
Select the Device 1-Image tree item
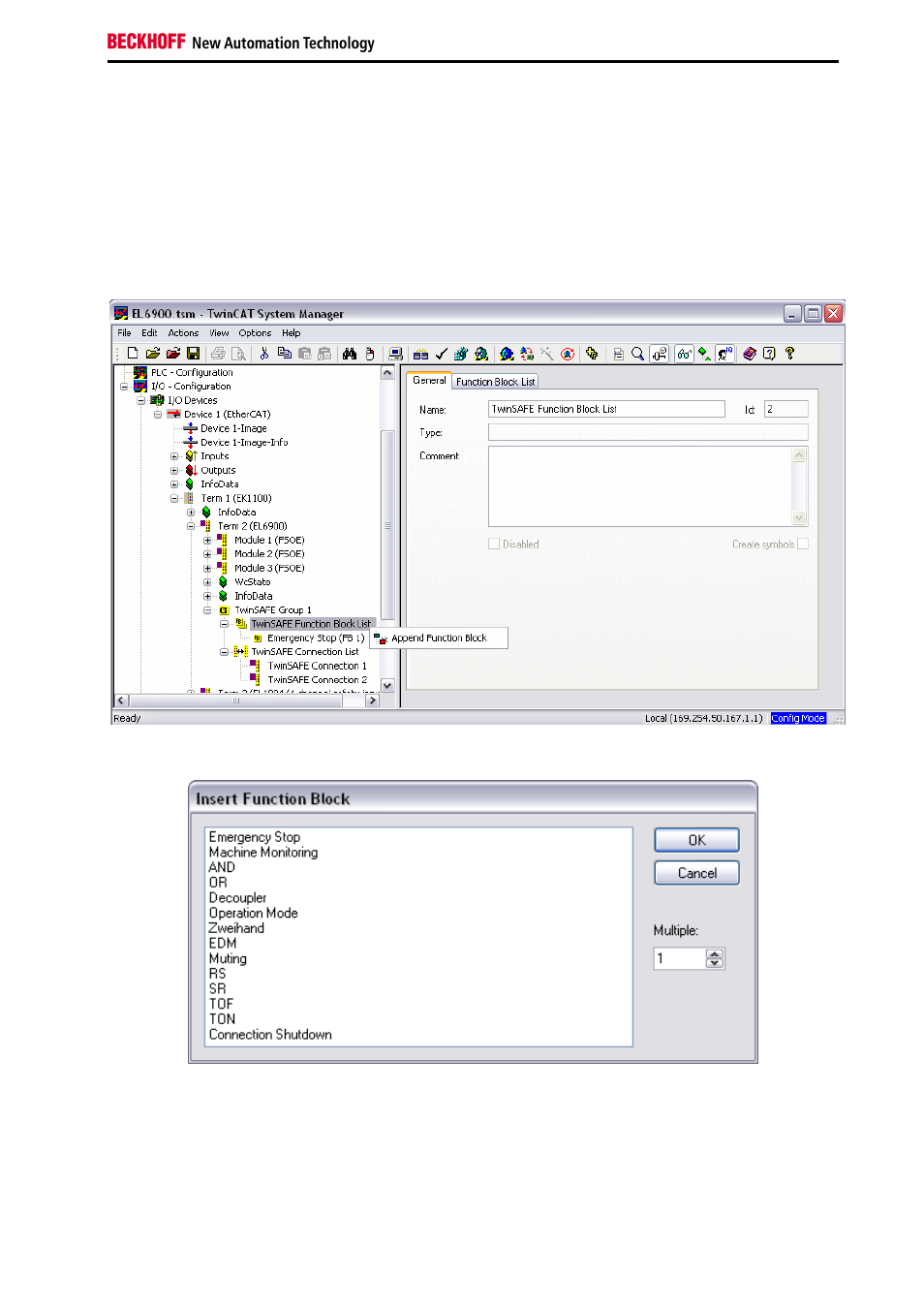[x=233, y=428]
